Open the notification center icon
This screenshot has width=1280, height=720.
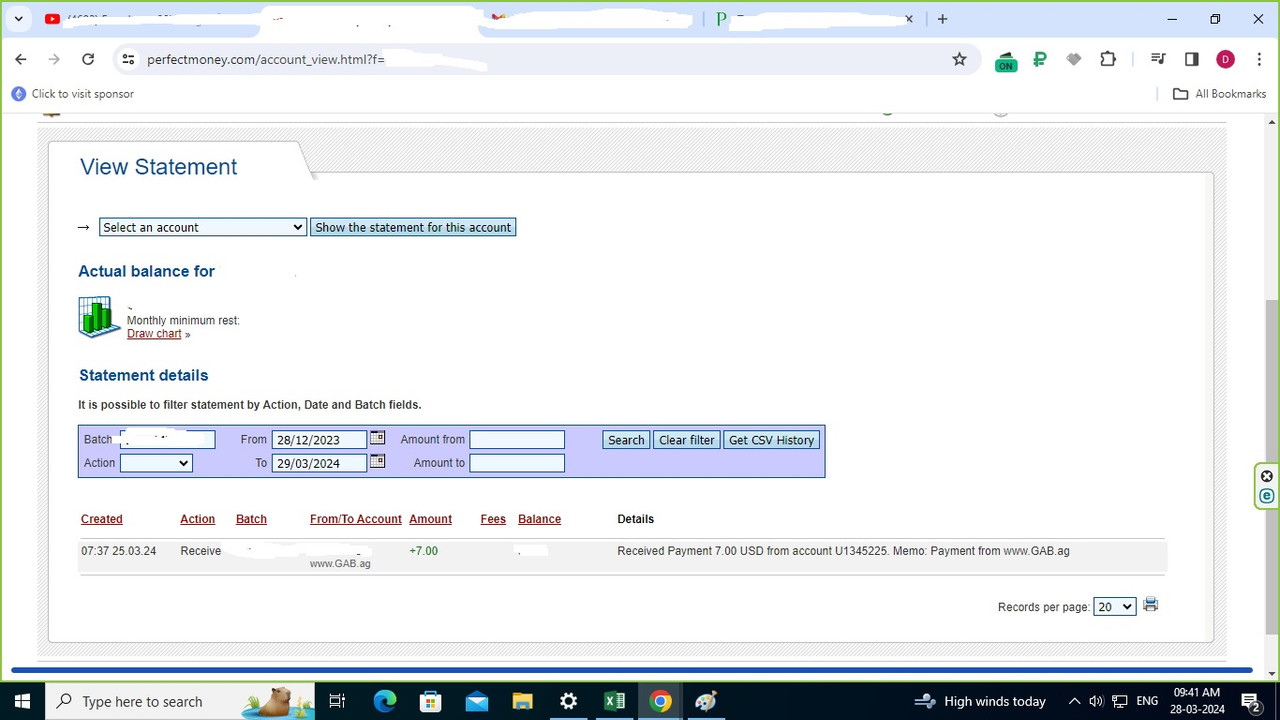click(x=1250, y=701)
